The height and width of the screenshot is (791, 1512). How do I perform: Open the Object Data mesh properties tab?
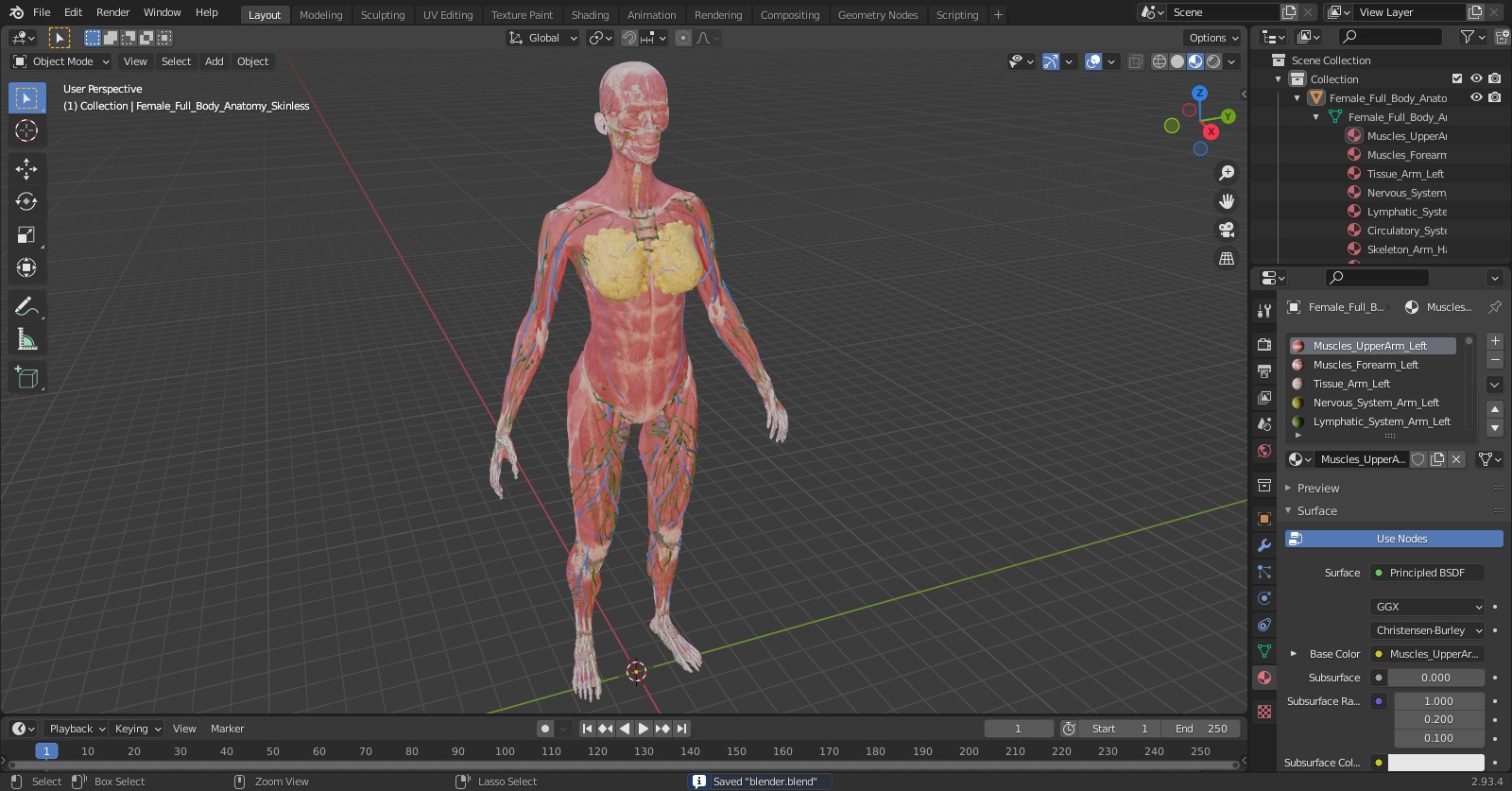1264,651
